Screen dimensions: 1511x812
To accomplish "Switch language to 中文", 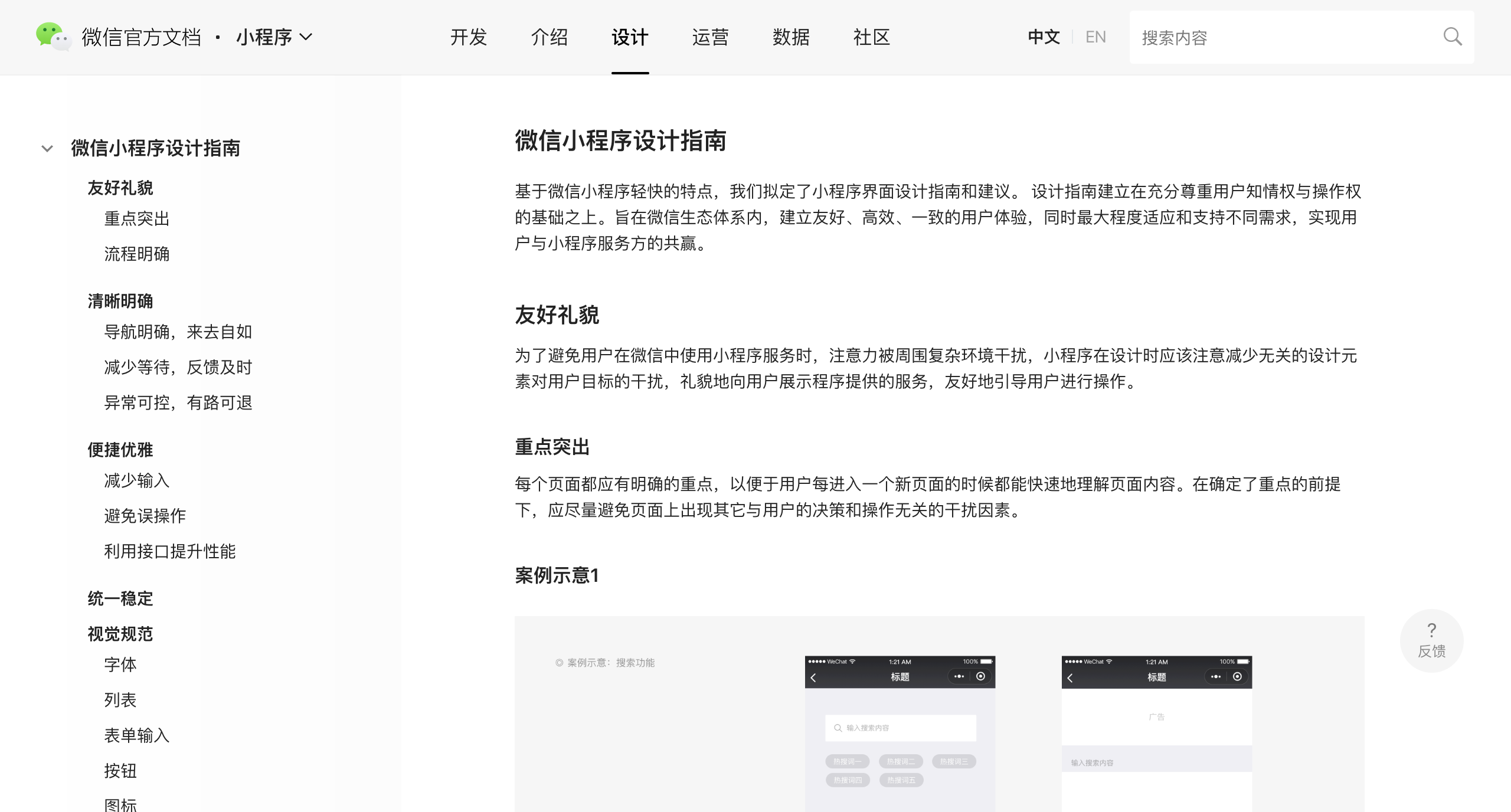I will pos(1044,37).
